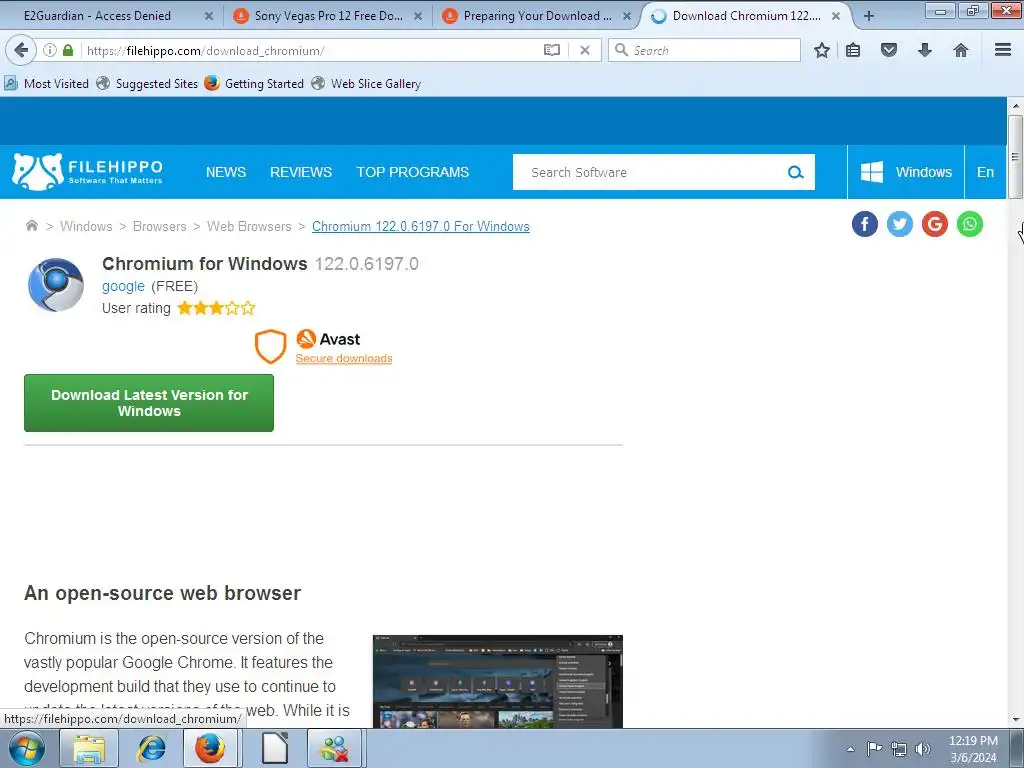Open Action Center flag icon
This screenshot has height=768, width=1024.
coord(874,748)
